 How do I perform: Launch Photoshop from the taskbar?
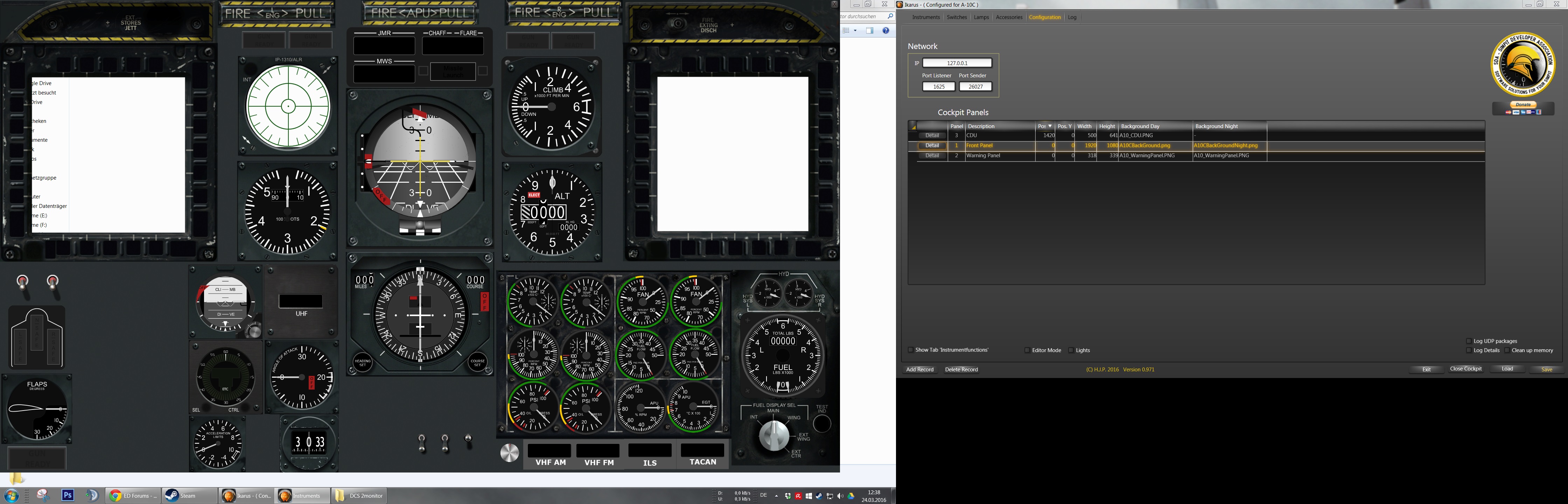pyautogui.click(x=68, y=496)
